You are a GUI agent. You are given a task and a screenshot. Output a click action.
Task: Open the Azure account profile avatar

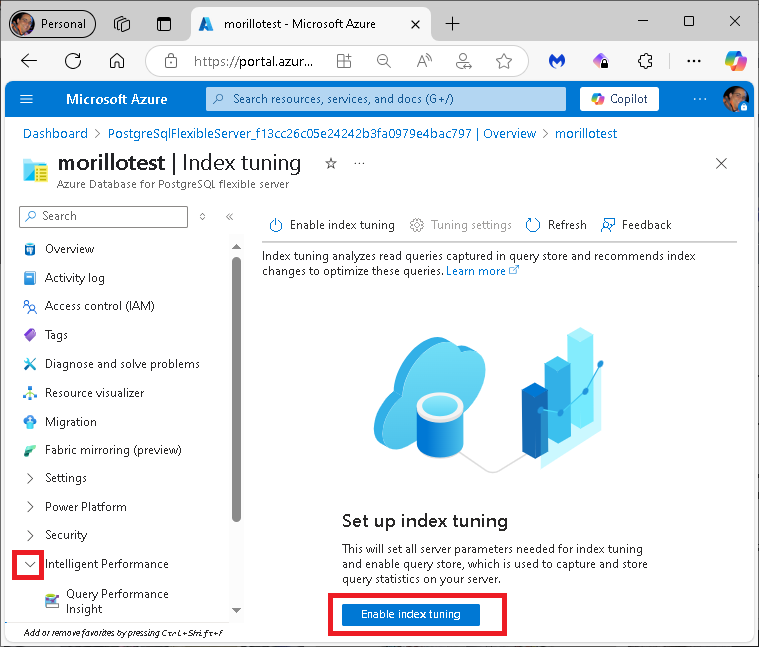(735, 99)
